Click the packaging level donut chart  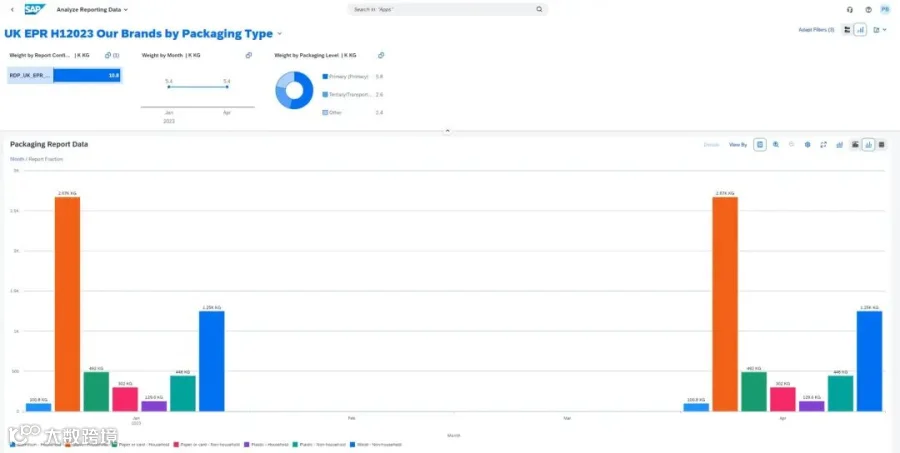click(294, 90)
